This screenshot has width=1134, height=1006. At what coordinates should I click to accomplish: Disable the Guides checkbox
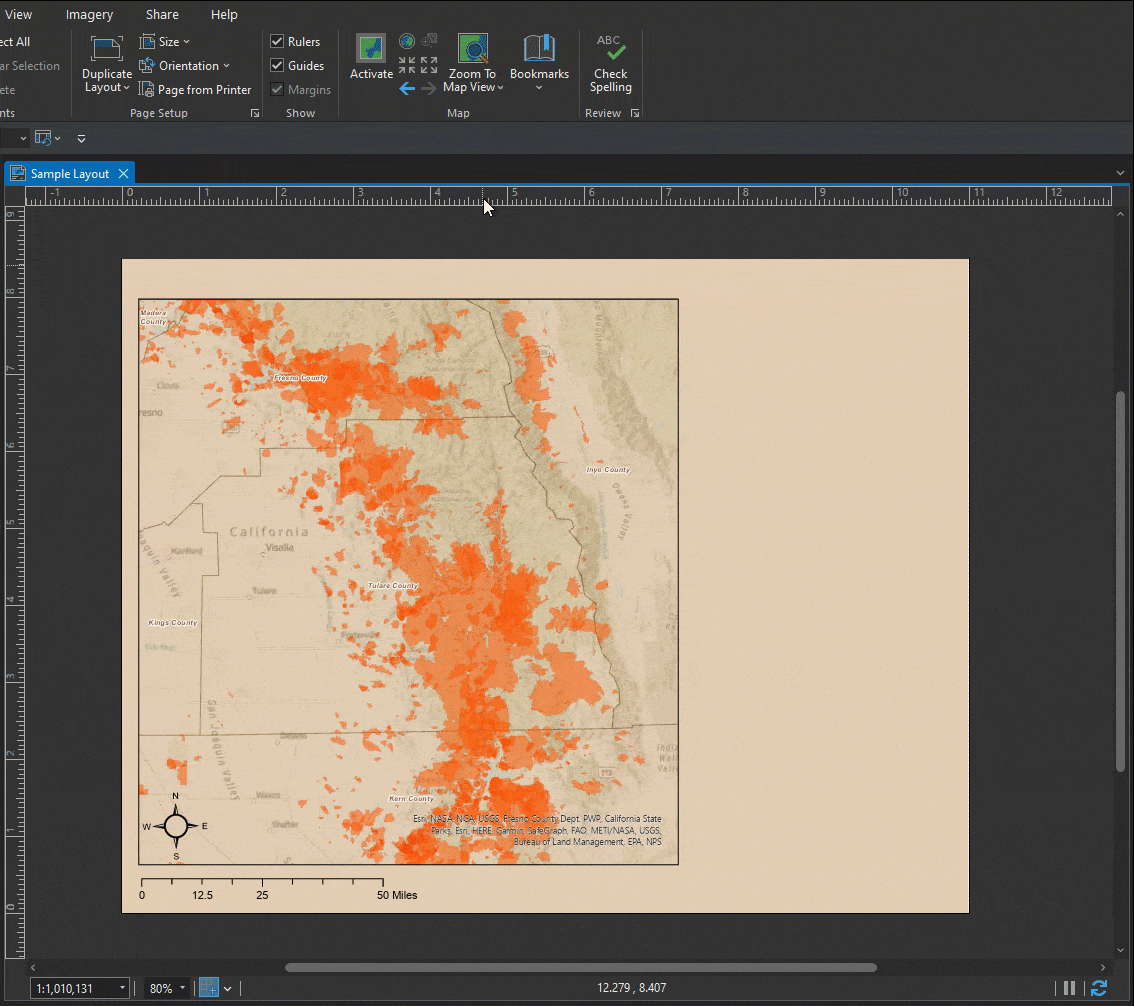coord(278,66)
